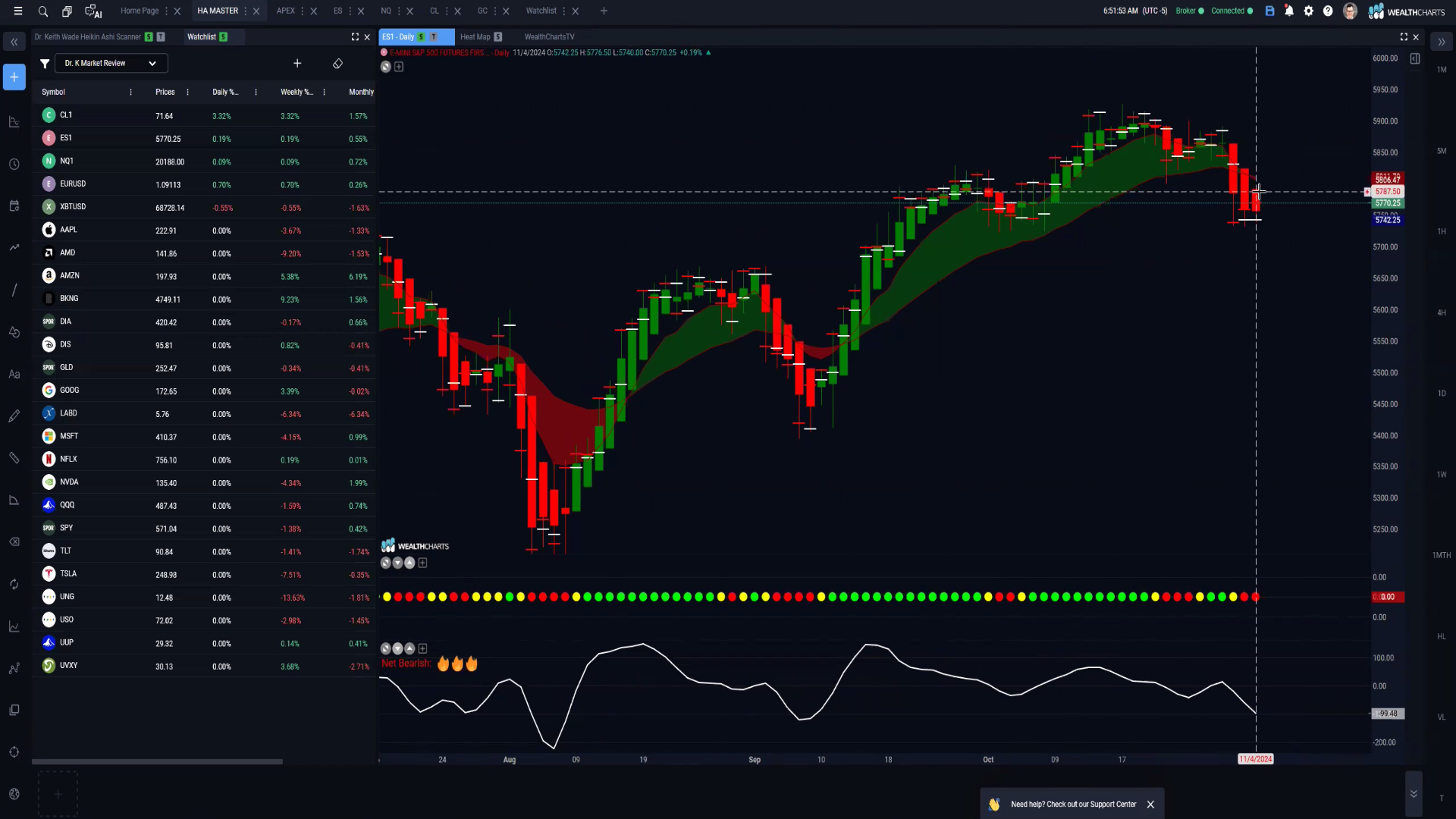Open notifications bell
Viewport: 1456px width, 819px height.
click(1289, 11)
